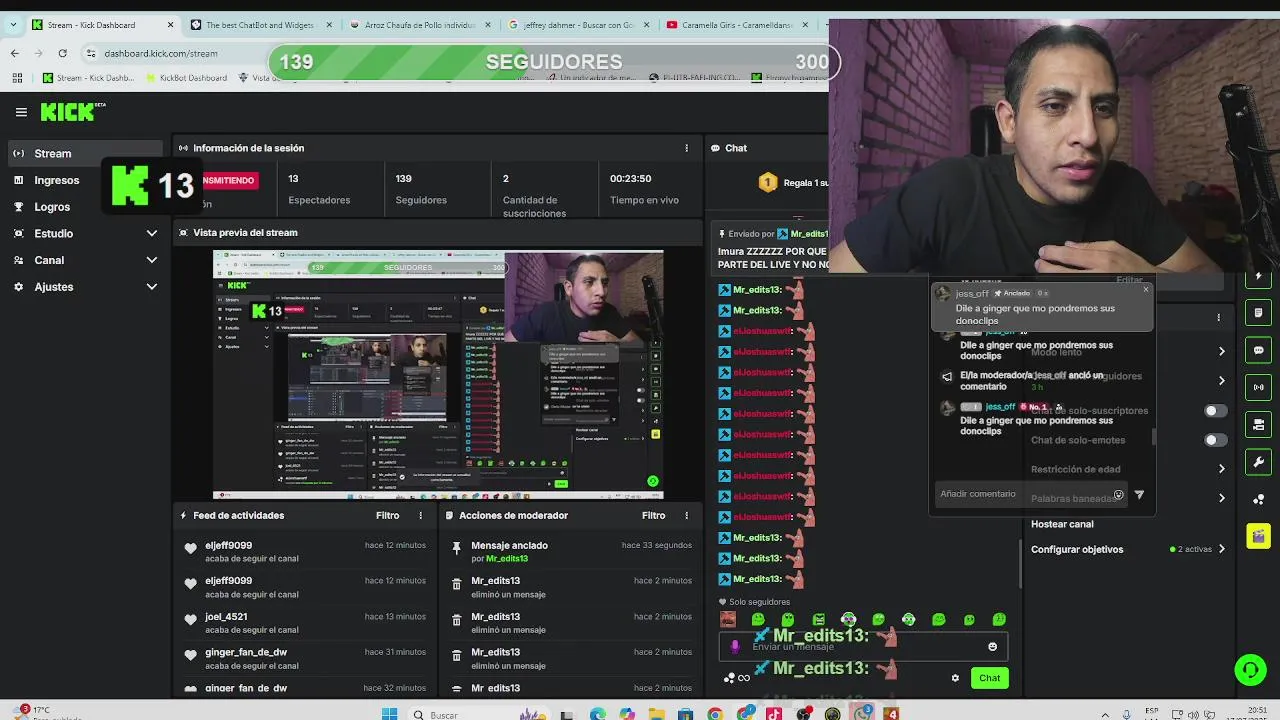Expand the Palabras baneadas setting

(x=1221, y=498)
